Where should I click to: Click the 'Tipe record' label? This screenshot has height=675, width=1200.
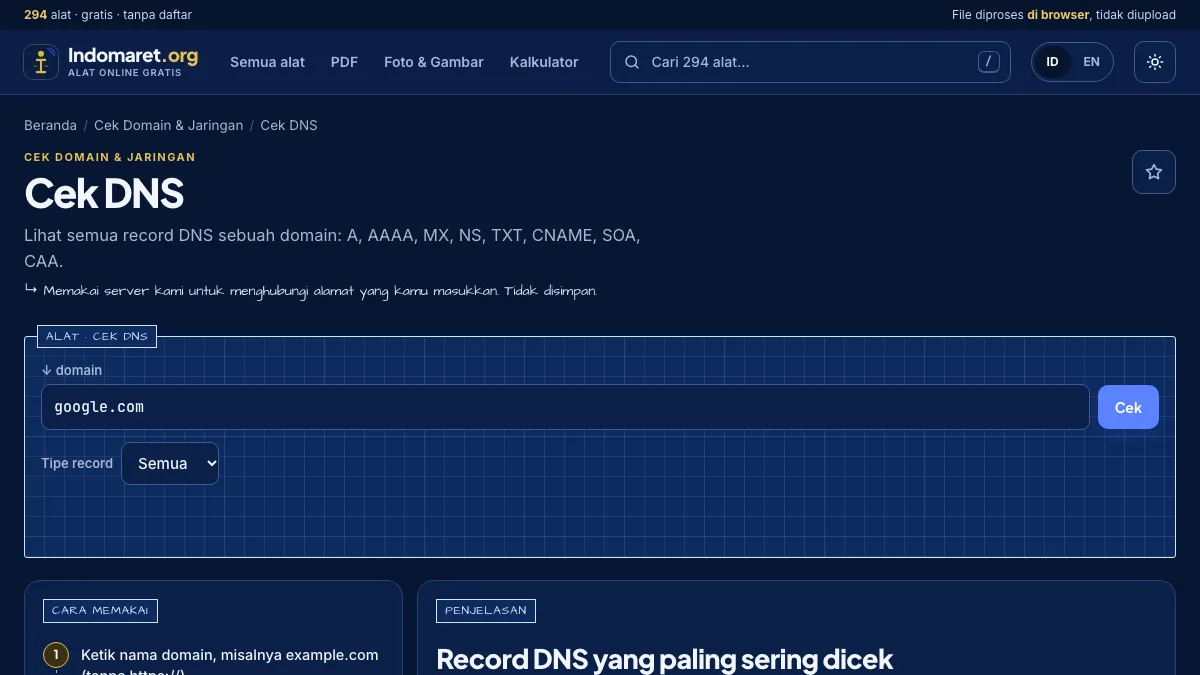click(77, 463)
